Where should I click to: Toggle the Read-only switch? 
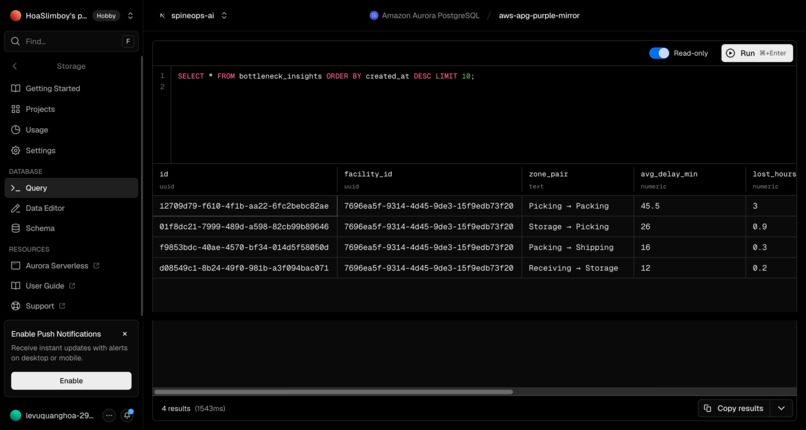pyautogui.click(x=659, y=53)
